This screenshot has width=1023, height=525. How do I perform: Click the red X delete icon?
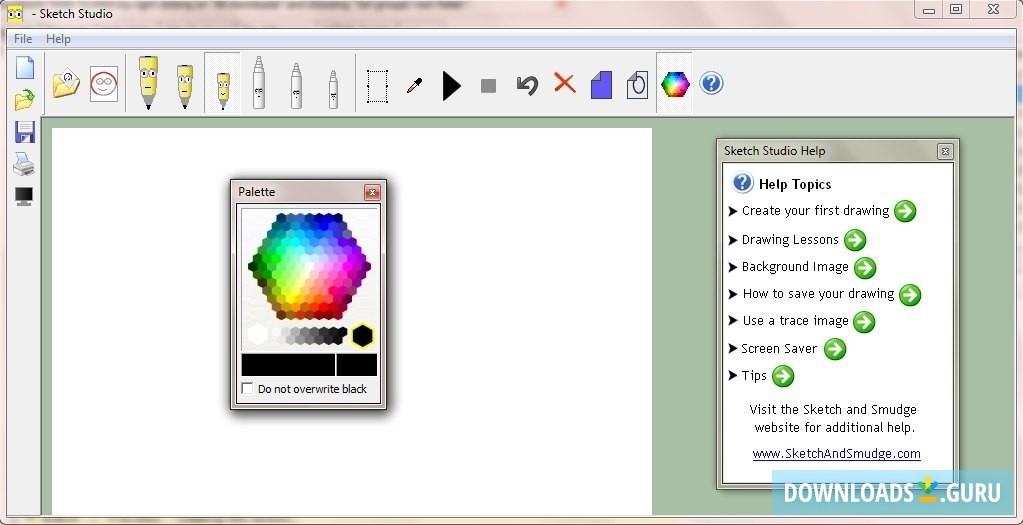click(x=565, y=83)
